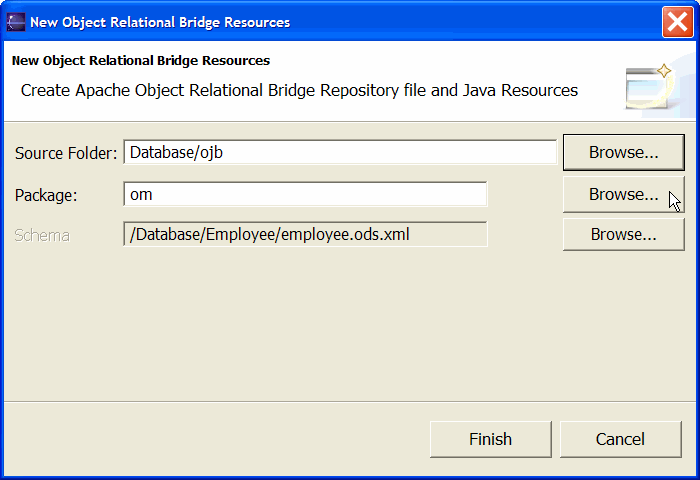
Task: Click the grayed-out Schema label
Action: tap(42, 235)
